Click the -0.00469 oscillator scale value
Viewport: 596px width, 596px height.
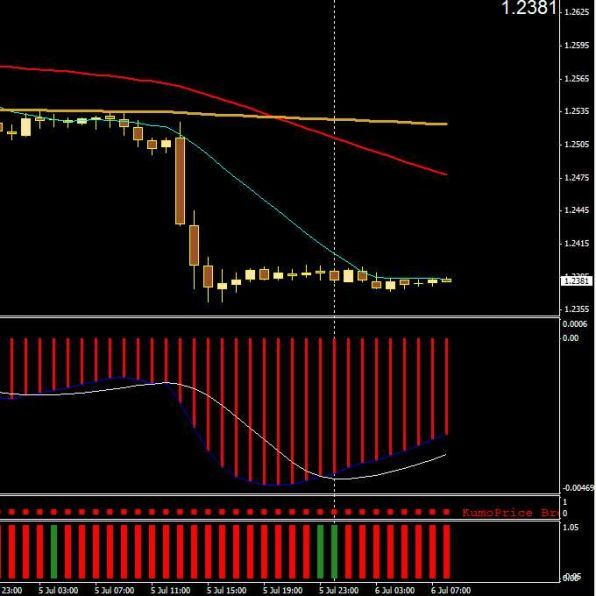point(579,488)
